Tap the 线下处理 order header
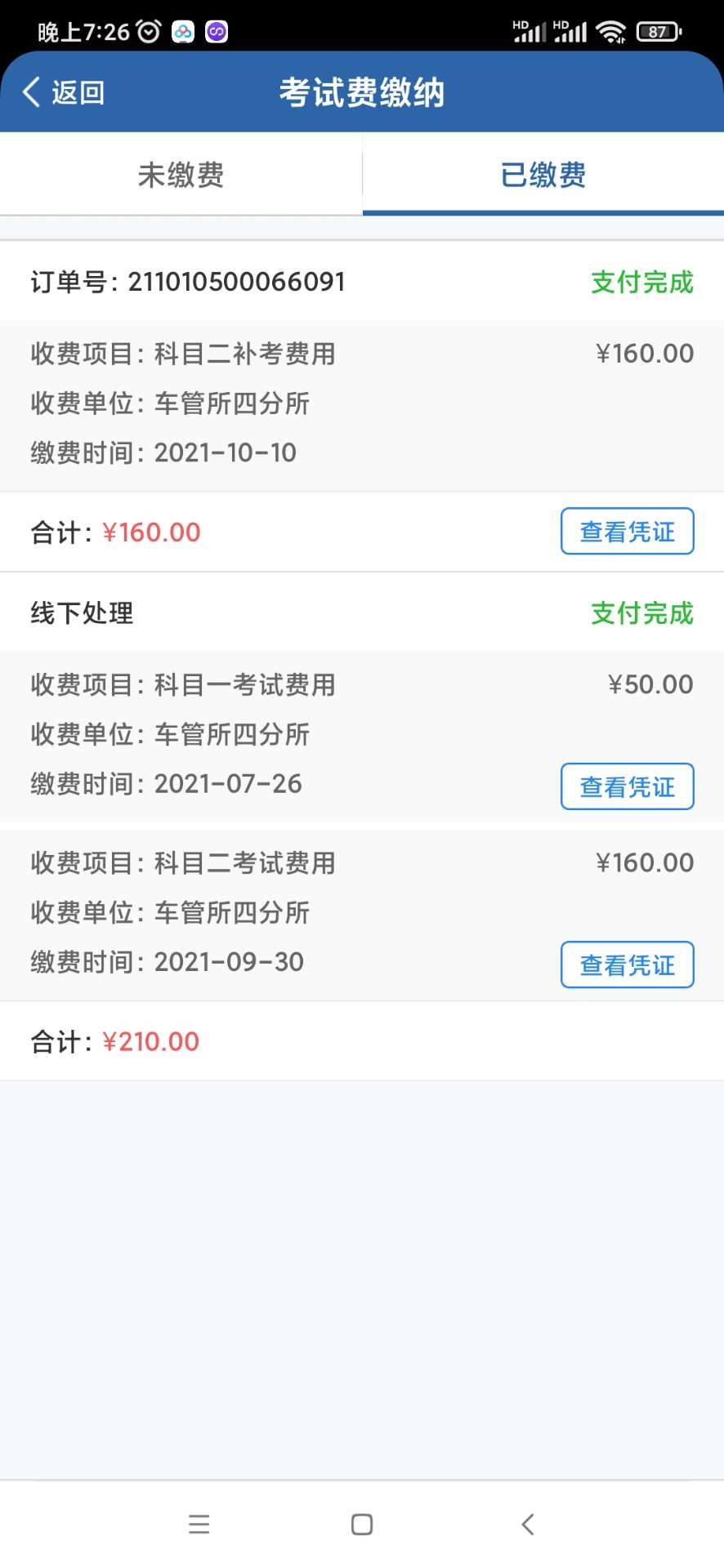The height and width of the screenshot is (1568, 724). tap(82, 613)
